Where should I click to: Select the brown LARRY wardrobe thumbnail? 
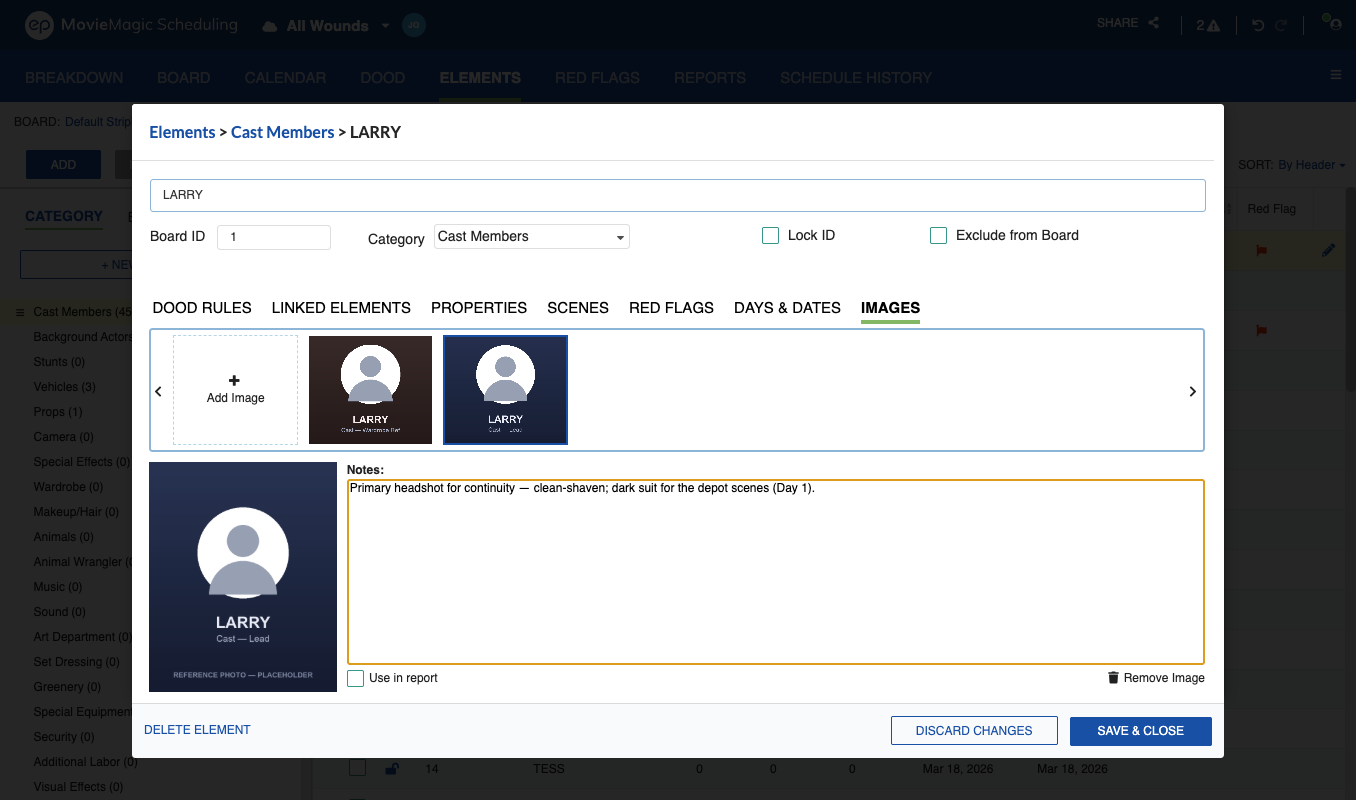370,390
